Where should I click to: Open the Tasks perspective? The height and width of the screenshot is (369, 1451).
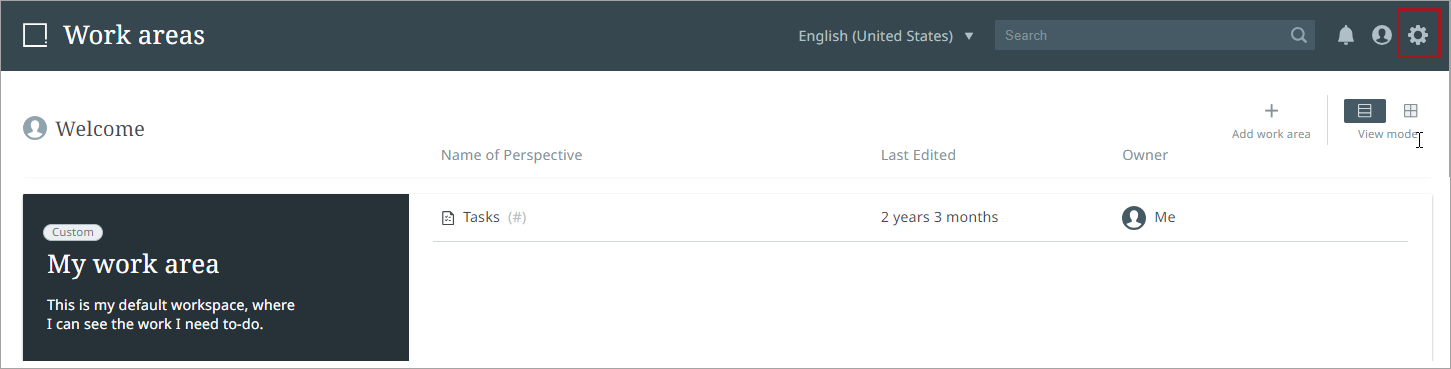481,217
